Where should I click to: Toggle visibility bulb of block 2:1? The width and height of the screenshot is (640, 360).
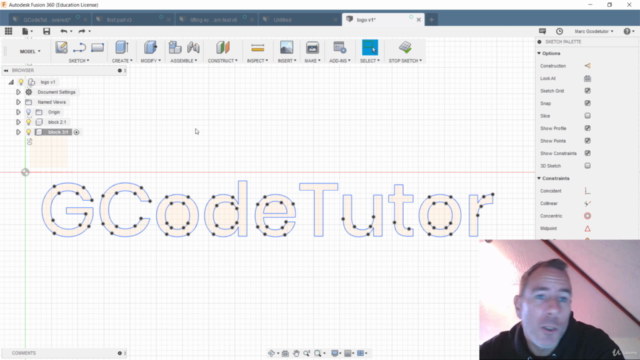point(29,122)
